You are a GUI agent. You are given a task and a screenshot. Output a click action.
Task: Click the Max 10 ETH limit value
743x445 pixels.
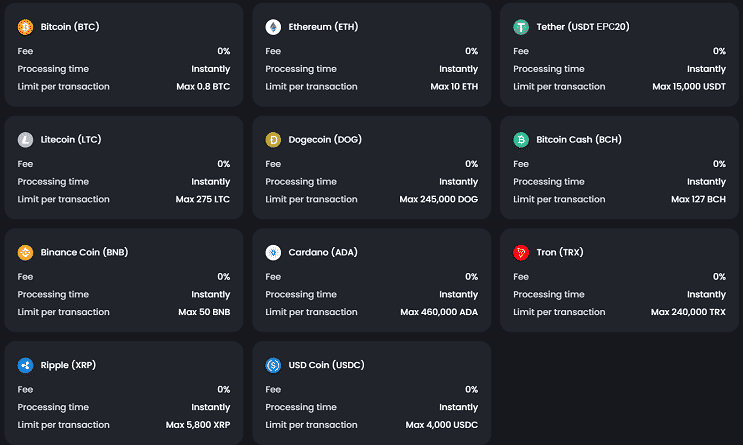[x=454, y=87]
